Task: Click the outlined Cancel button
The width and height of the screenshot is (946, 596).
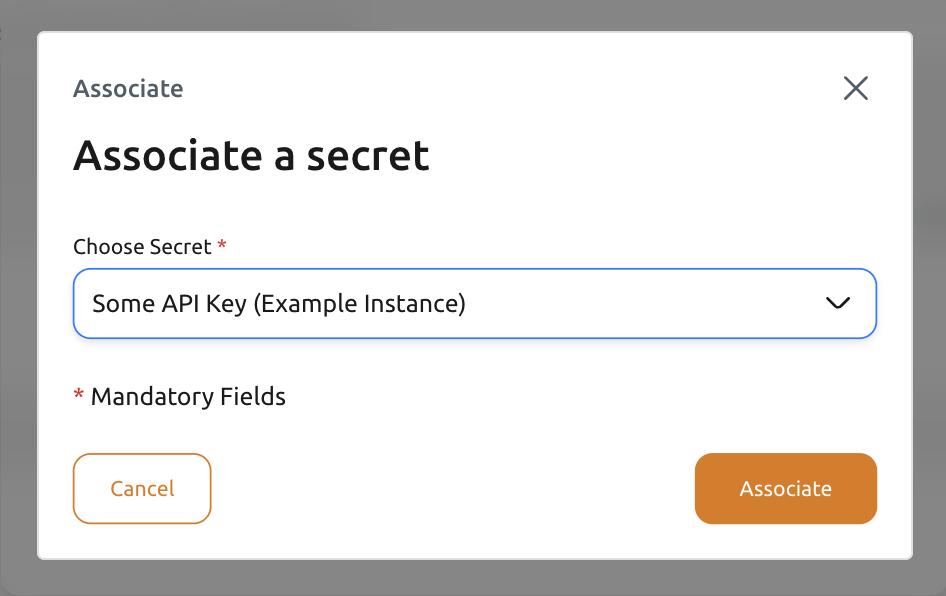Action: click(141, 488)
